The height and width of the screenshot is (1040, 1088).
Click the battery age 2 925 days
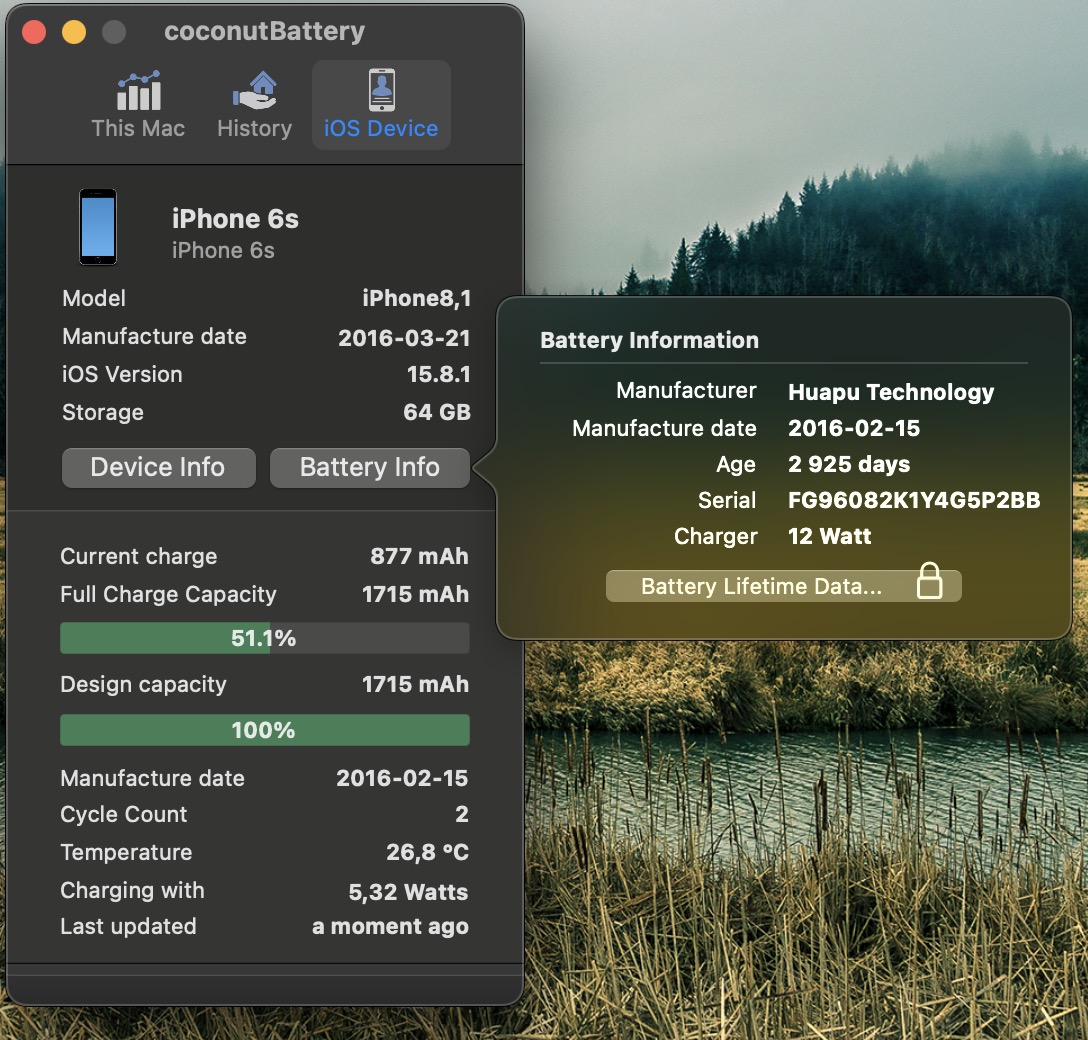(849, 464)
